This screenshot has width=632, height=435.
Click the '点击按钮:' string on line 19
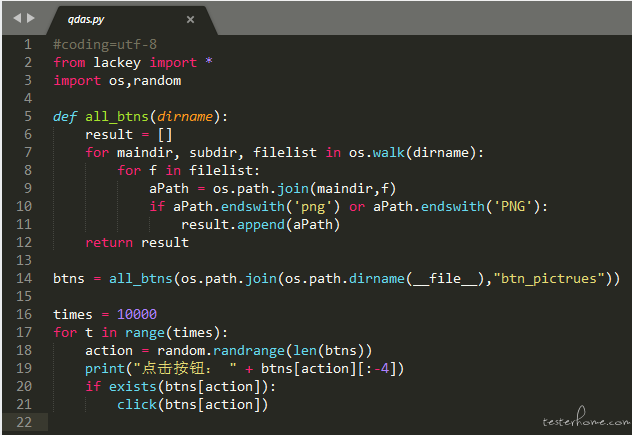pyautogui.click(x=185, y=368)
